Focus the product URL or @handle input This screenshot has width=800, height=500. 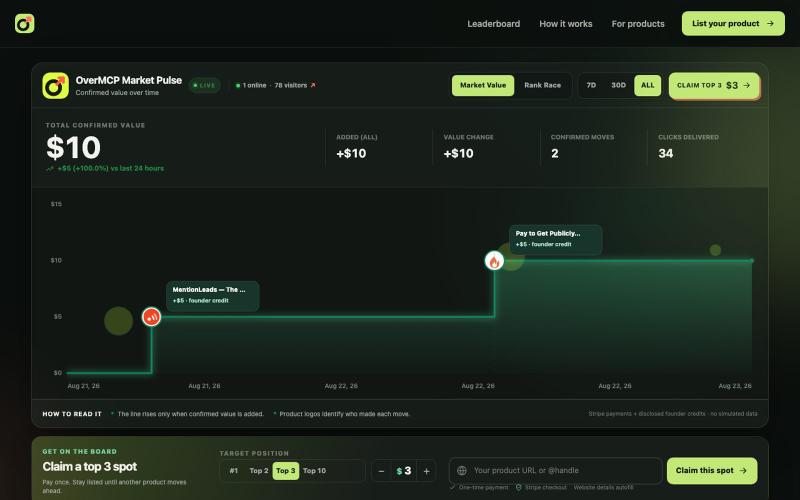click(x=556, y=470)
